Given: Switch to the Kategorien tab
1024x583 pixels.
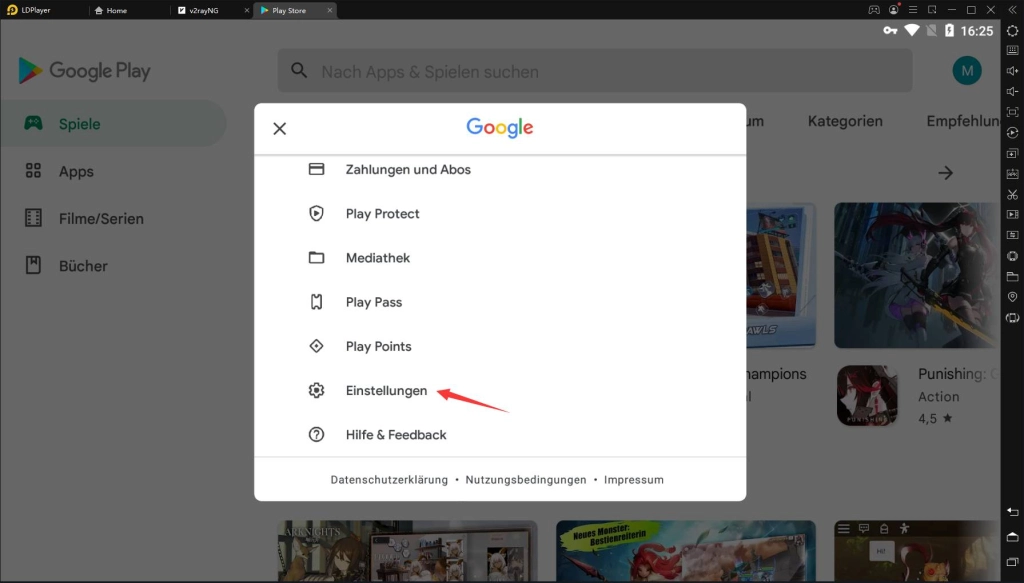Looking at the screenshot, I should pyautogui.click(x=845, y=121).
